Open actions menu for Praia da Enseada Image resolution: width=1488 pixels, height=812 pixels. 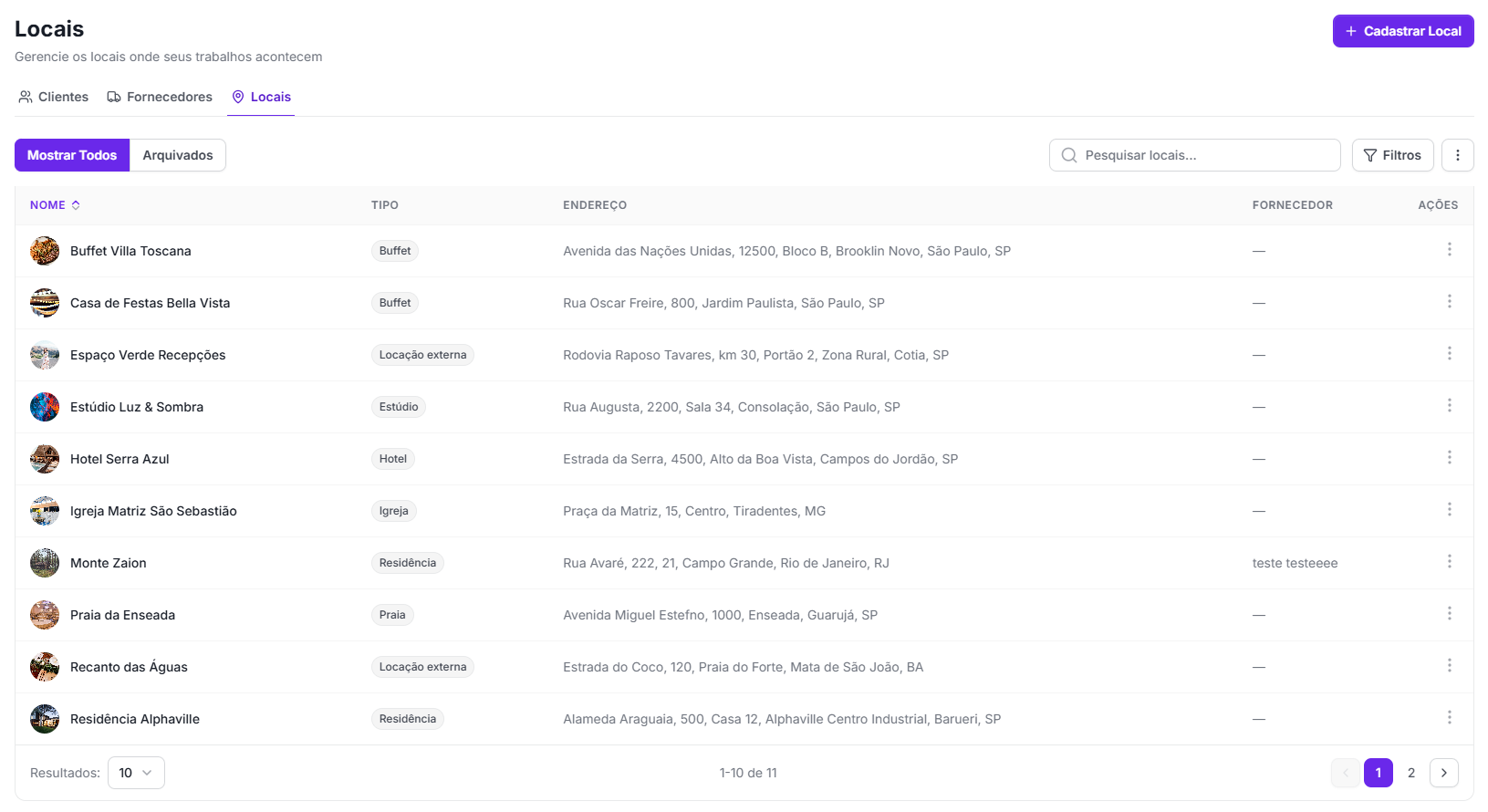1449,614
